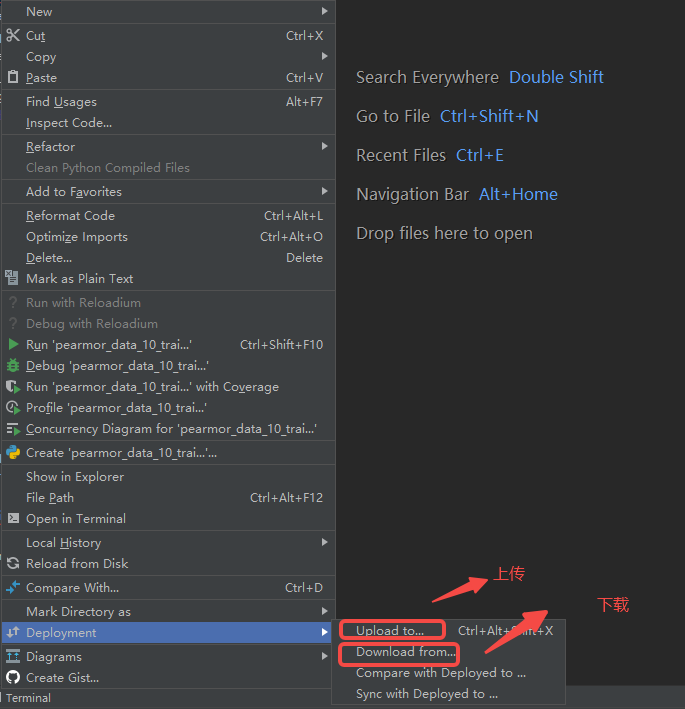Click the Alt+Home Navigation Bar hint
Image resolution: width=685 pixels, height=709 pixels.
point(518,194)
